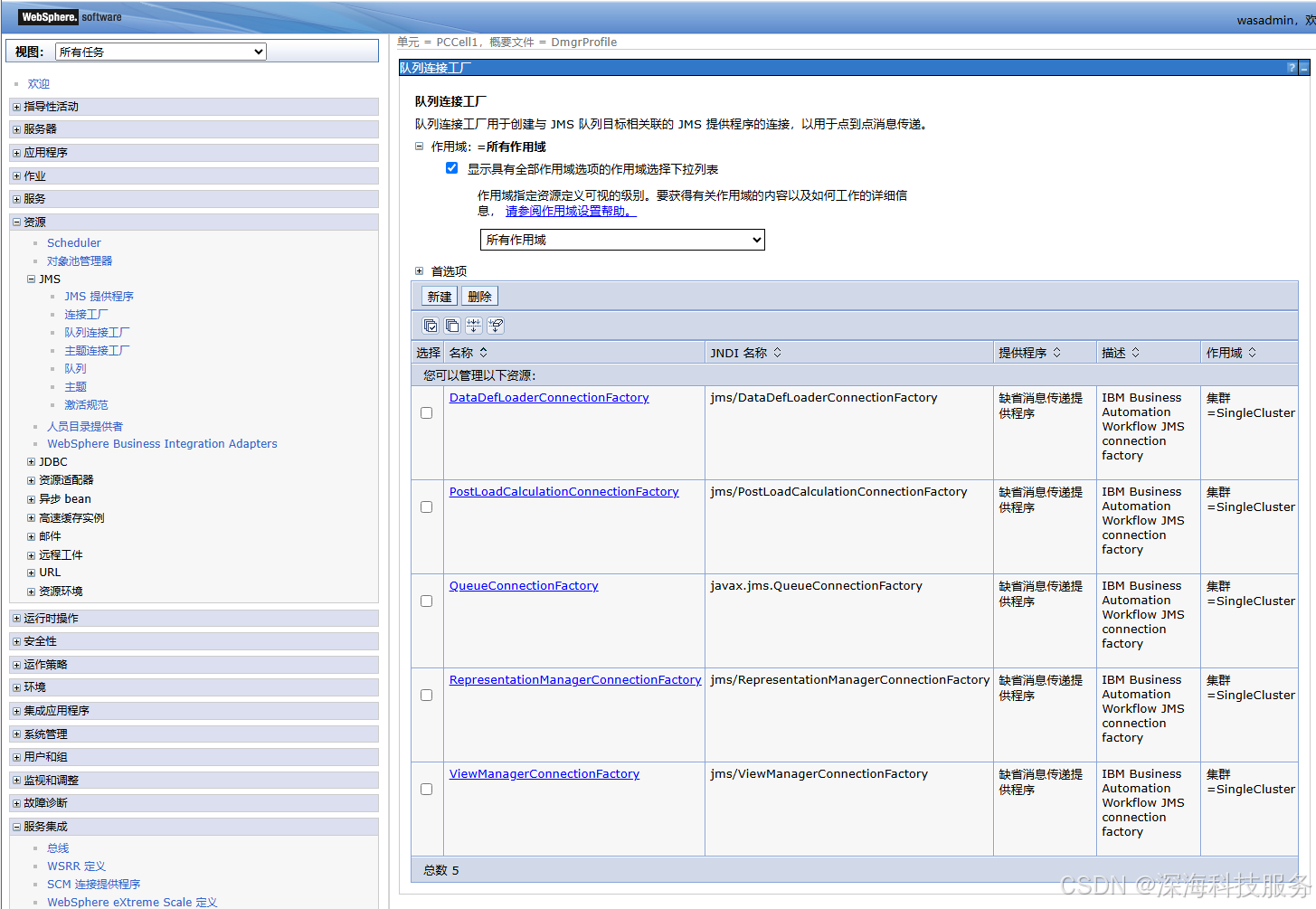Viewport: 1316px width, 909px height.
Task: Sort the table by 描述 column
Action: click(1135, 352)
